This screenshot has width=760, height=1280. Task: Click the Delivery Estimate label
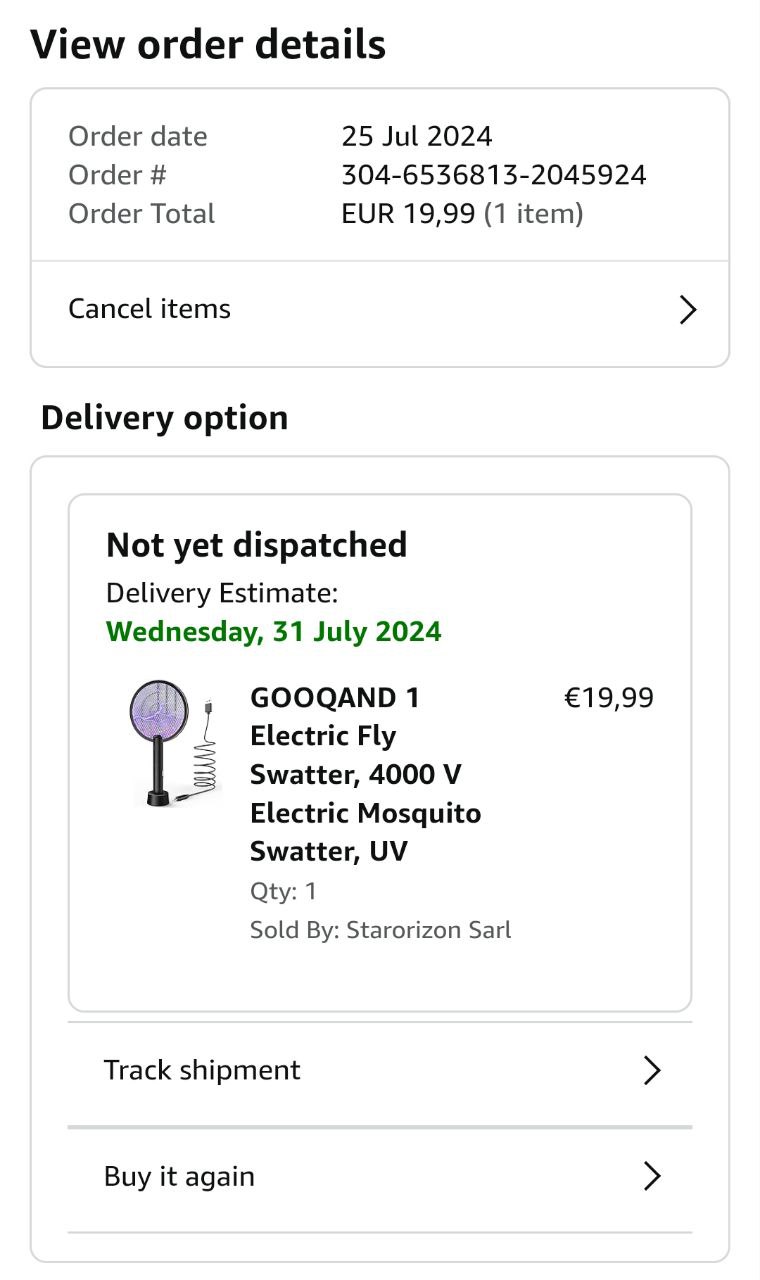coord(222,593)
